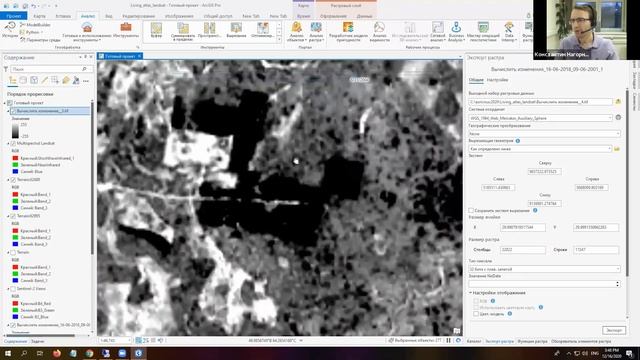List layers by selection
The height and width of the screenshot is (360, 640).
(x=34, y=80)
